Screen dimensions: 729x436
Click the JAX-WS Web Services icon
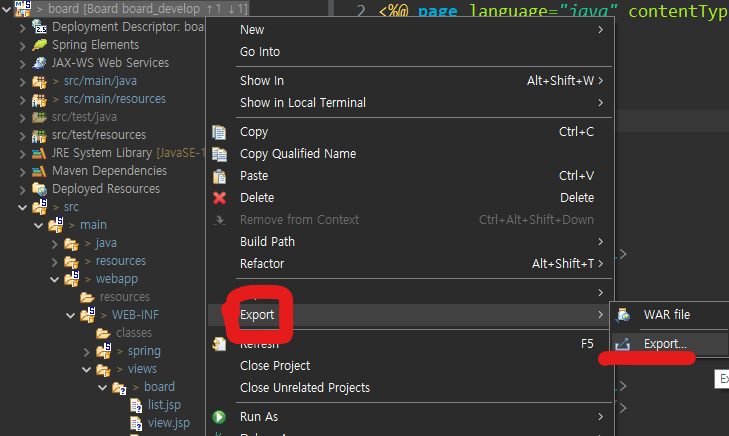(39, 63)
